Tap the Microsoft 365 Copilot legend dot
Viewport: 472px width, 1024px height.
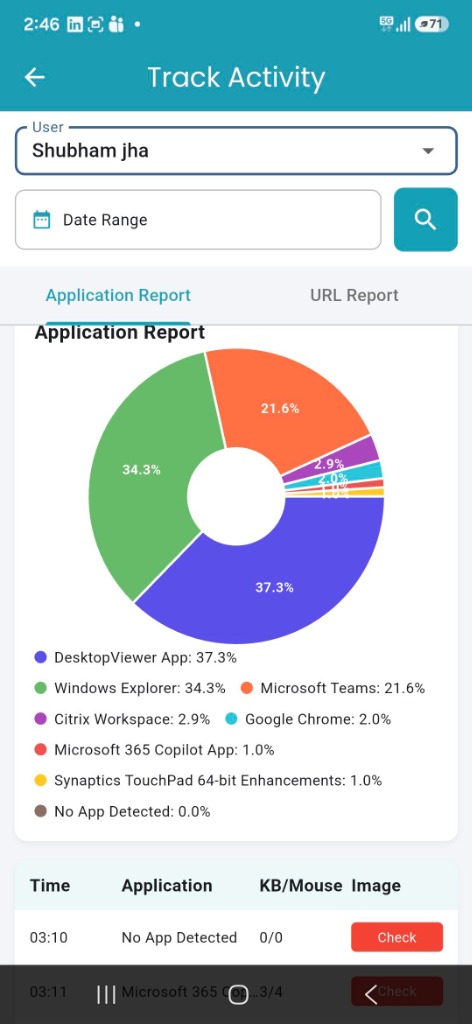coord(40,750)
